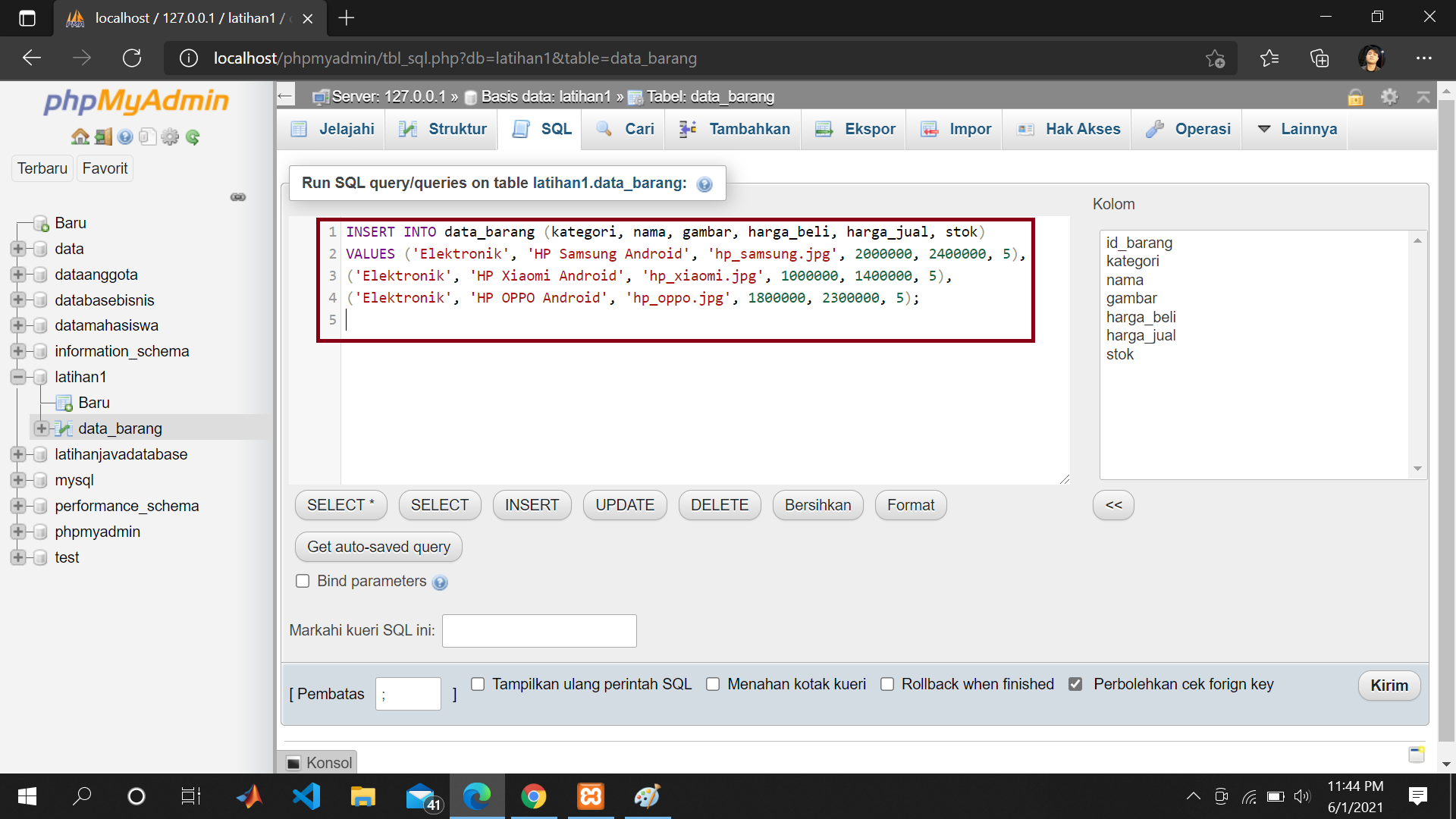1456x819 pixels.
Task: Open phpMyAdmin documentation question mark icon
Action: [125, 136]
